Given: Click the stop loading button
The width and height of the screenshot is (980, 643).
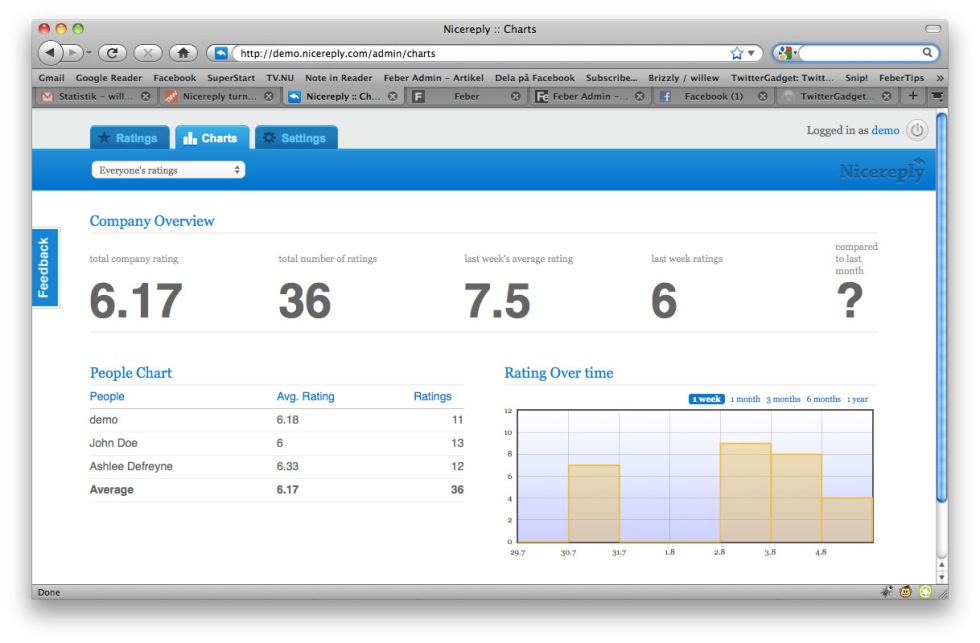Looking at the screenshot, I should pyautogui.click(x=147, y=53).
